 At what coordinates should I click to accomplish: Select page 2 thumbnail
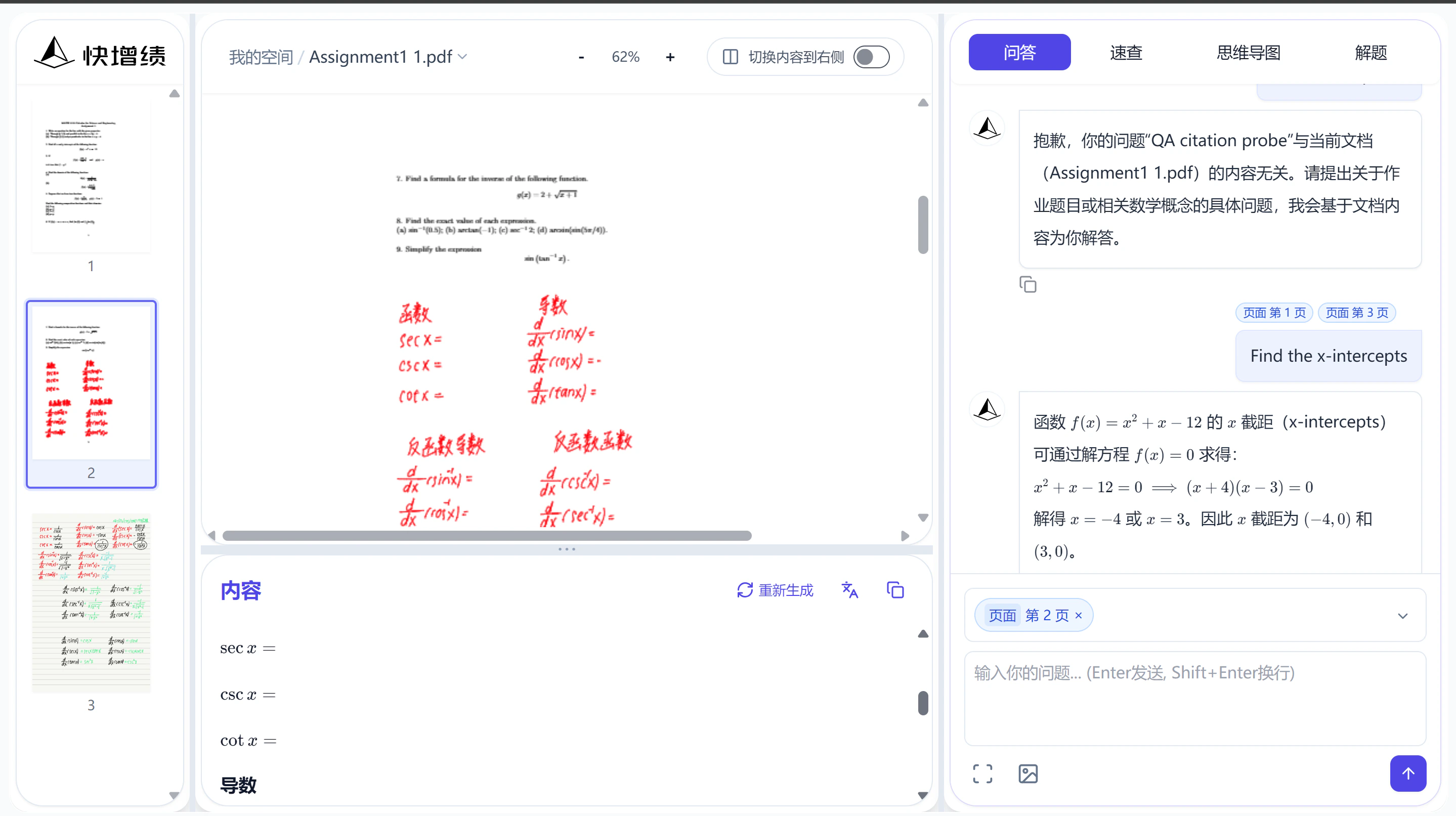[91, 394]
